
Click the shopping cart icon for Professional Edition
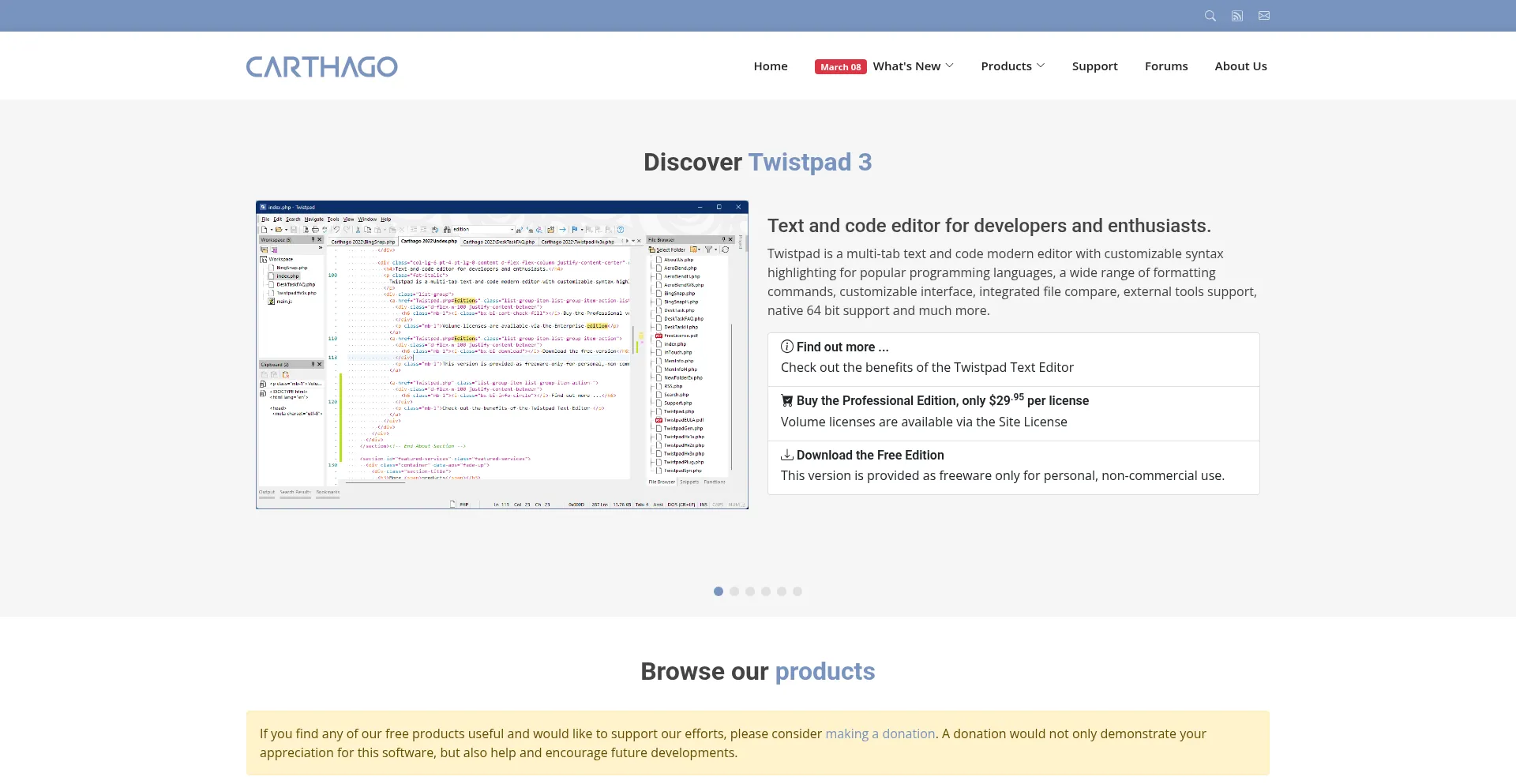point(787,400)
